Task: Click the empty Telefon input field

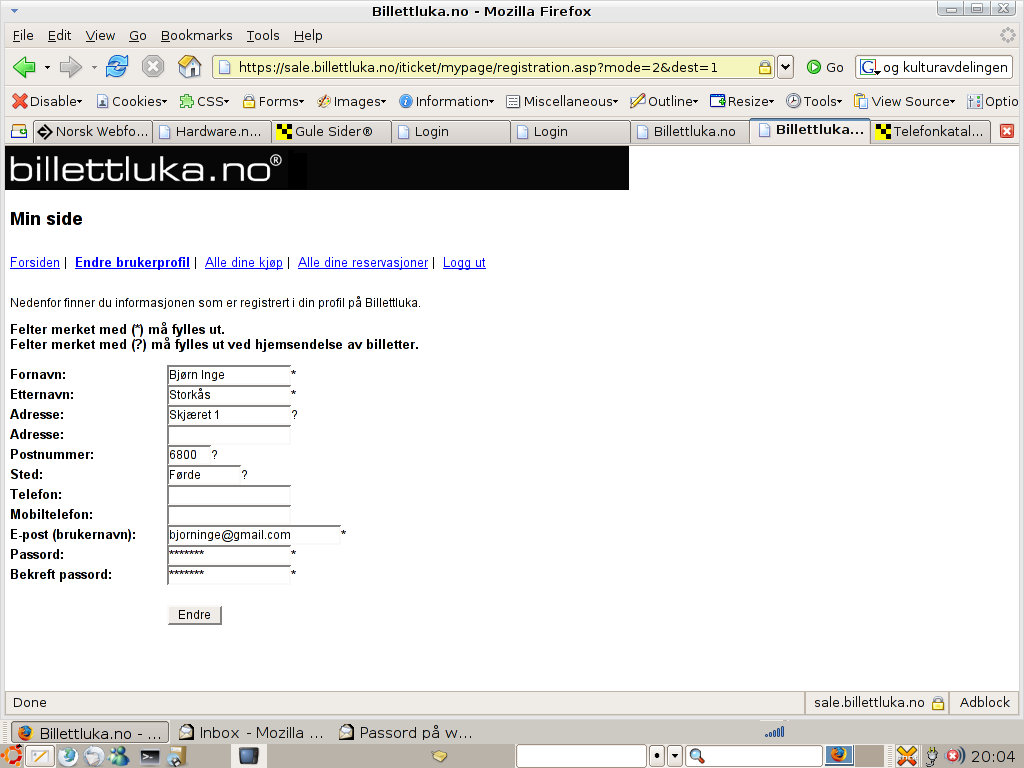Action: pyautogui.click(x=229, y=495)
